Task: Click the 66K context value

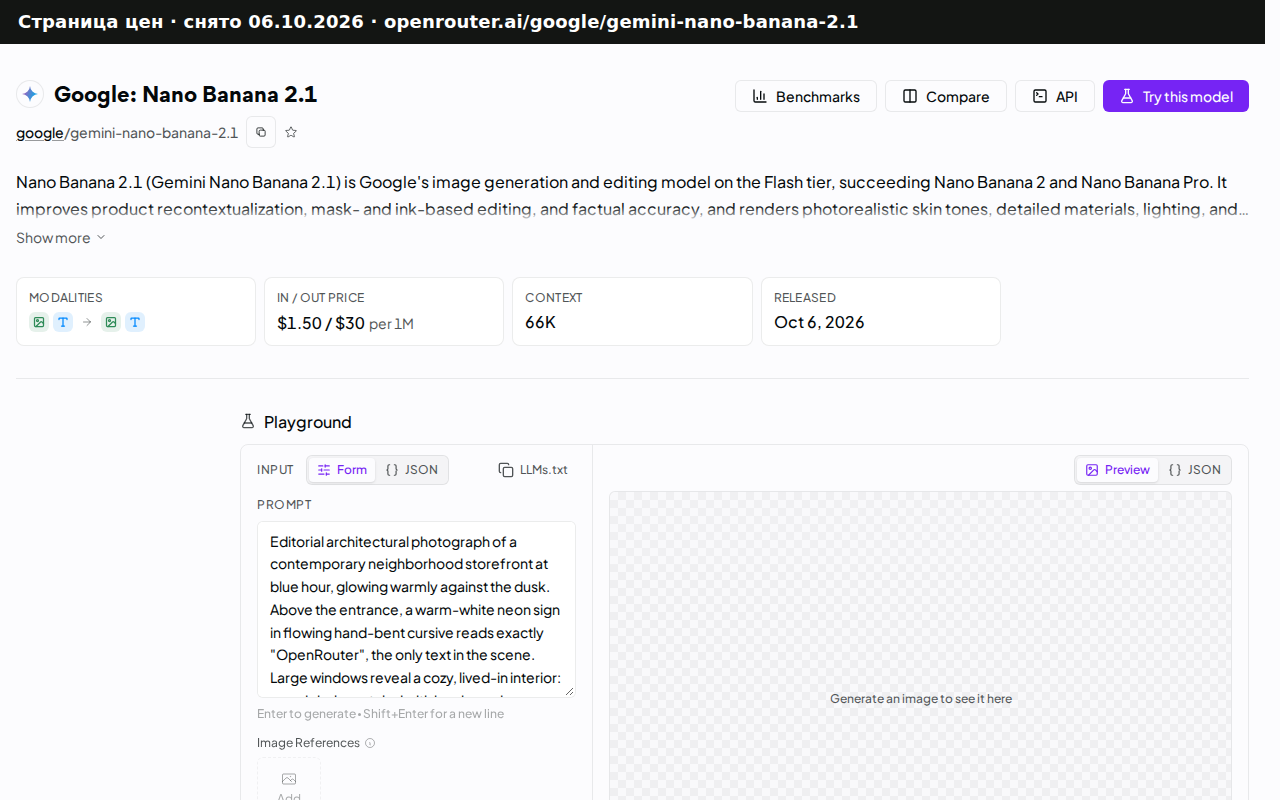Action: click(x=540, y=322)
